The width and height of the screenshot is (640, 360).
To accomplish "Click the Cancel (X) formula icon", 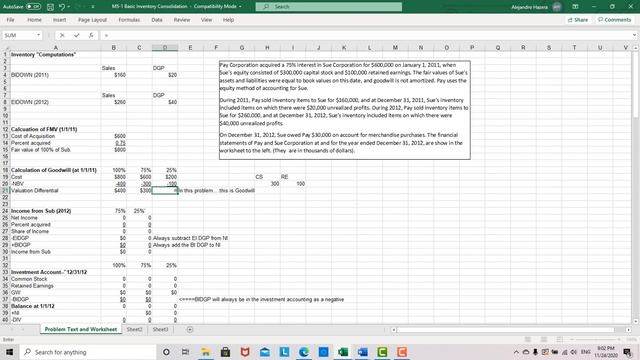I will click(x=62, y=36).
